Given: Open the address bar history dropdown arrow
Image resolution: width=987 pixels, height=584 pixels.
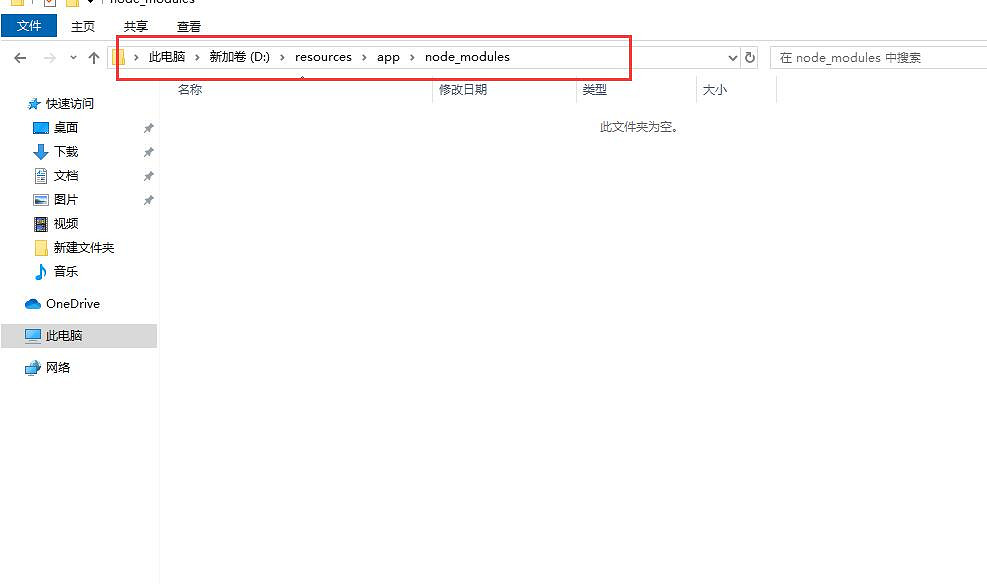Looking at the screenshot, I should (x=733, y=57).
